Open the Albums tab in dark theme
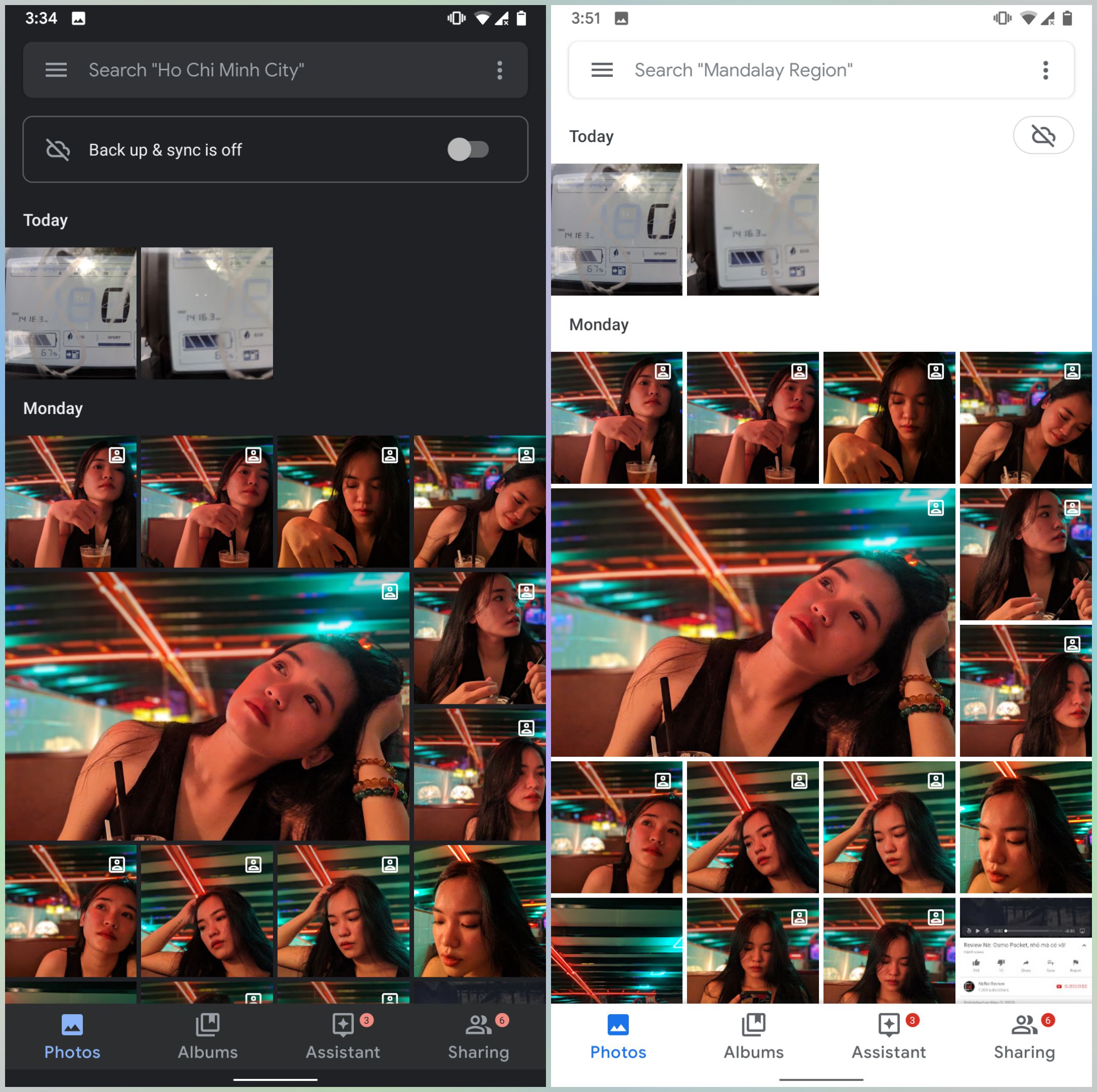The image size is (1097, 1092). [x=208, y=1037]
